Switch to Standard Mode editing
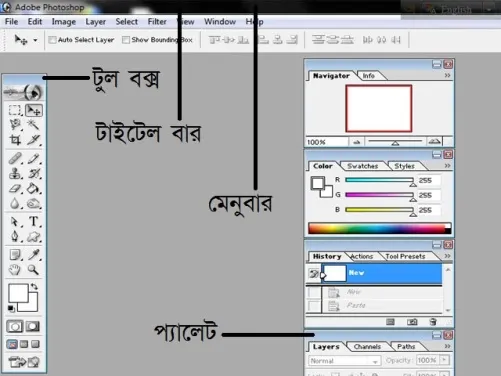The width and height of the screenshot is (501, 376). pos(15,326)
